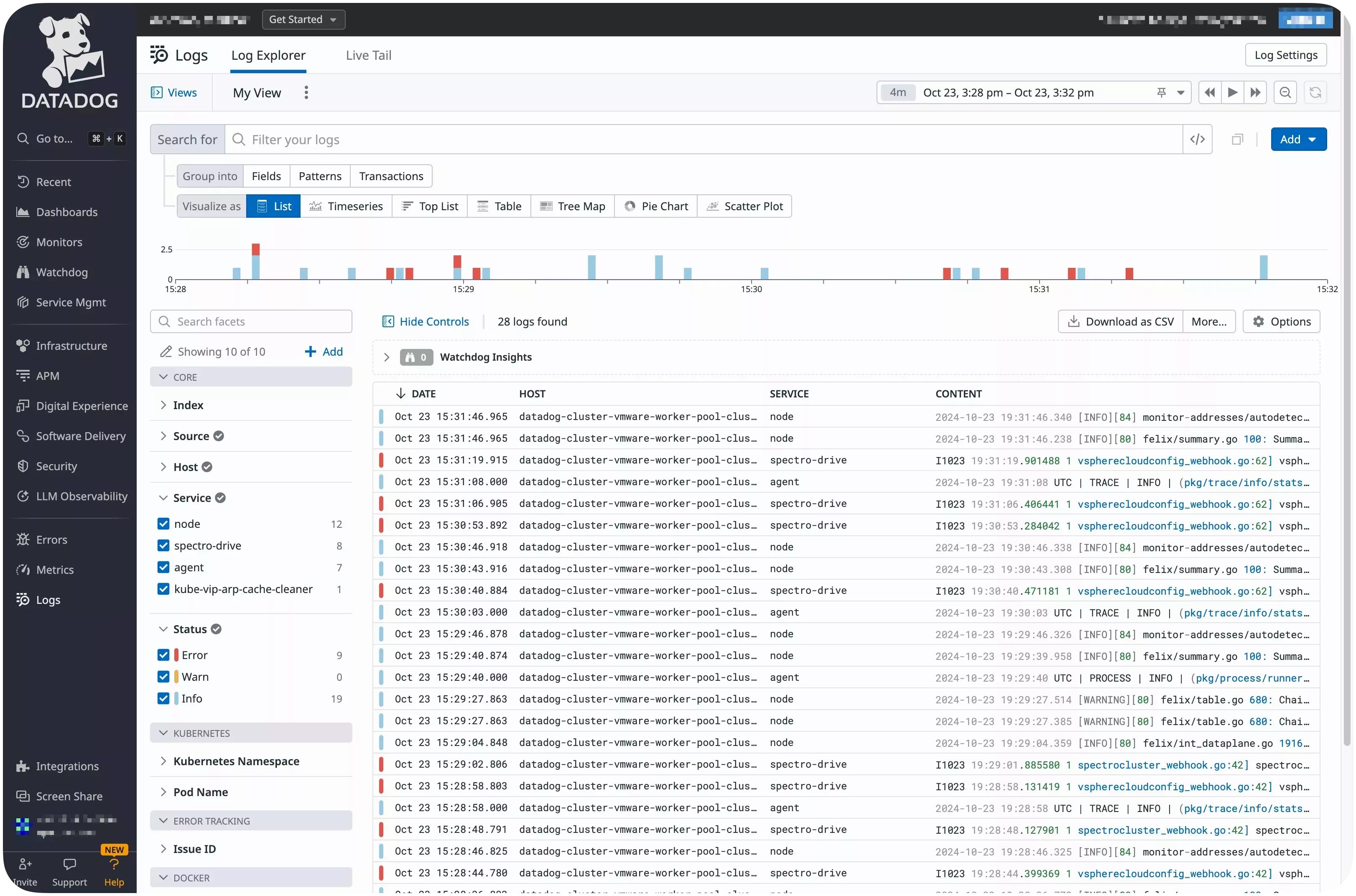1356x896 pixels.
Task: Toggle the Info status checkbox
Action: pos(163,697)
